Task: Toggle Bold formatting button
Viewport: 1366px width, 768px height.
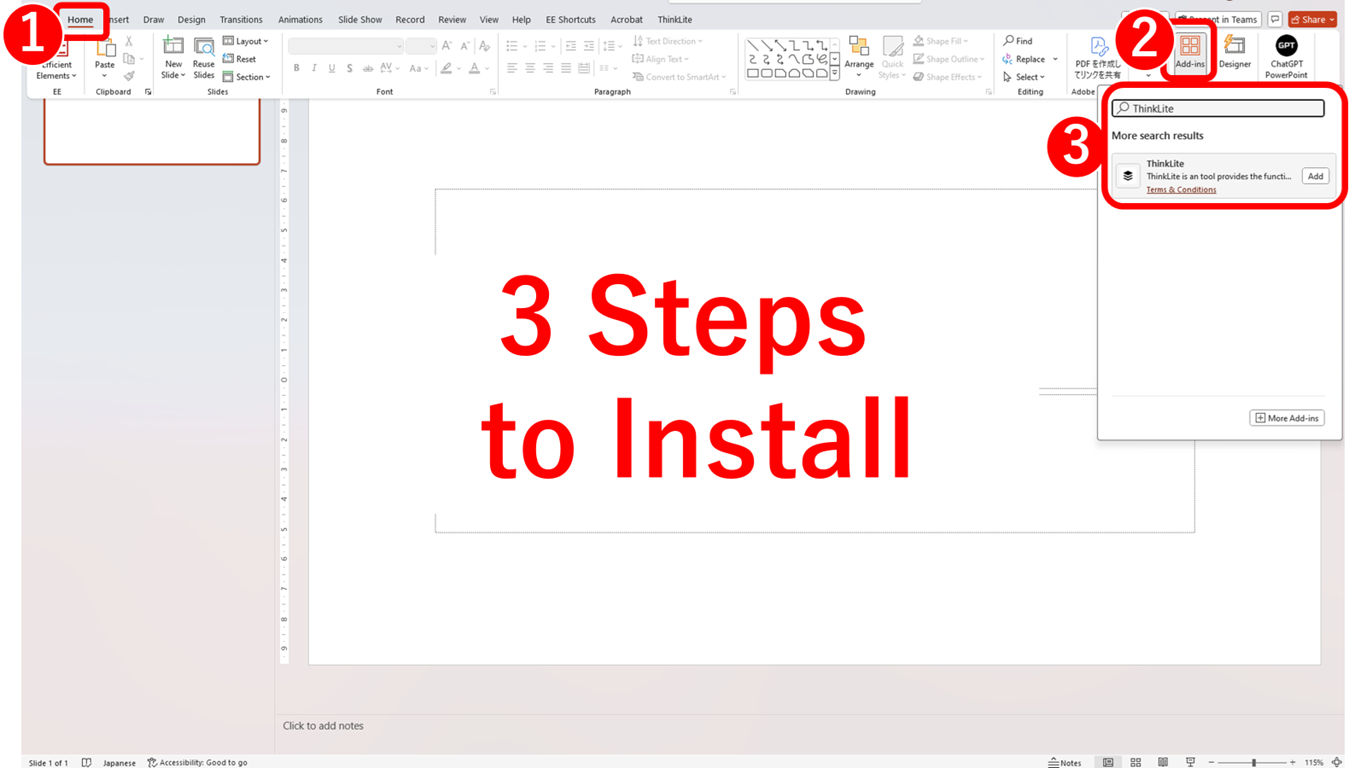Action: click(296, 68)
